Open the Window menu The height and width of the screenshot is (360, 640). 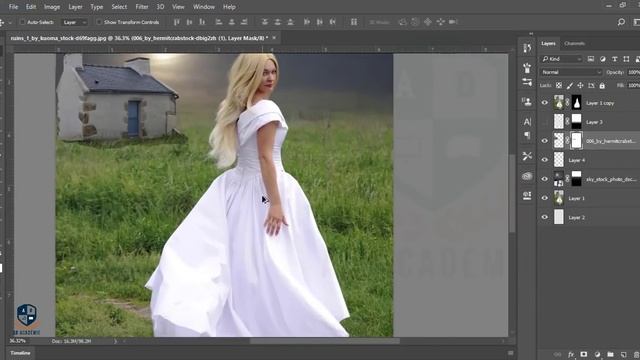pos(204,7)
